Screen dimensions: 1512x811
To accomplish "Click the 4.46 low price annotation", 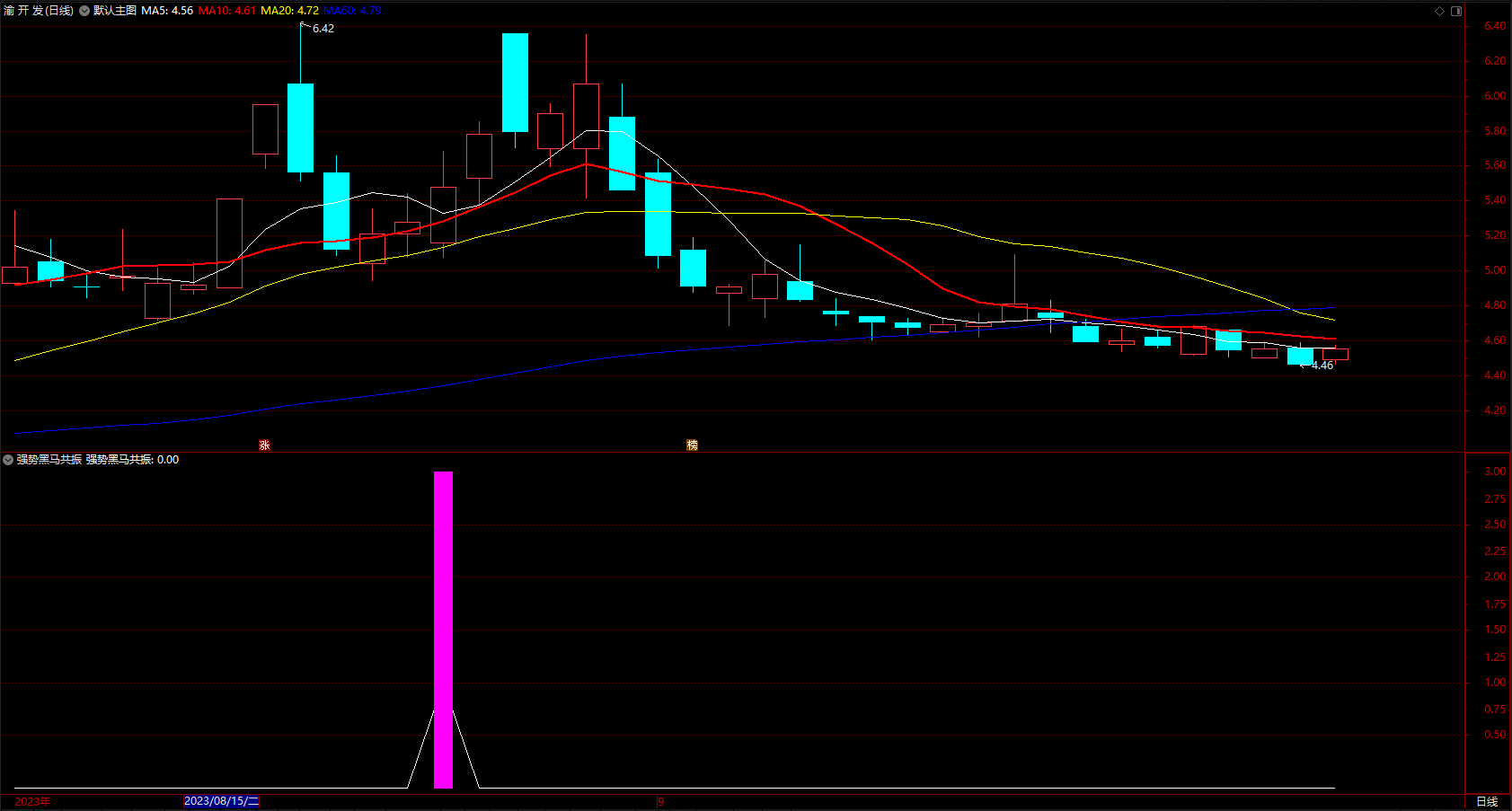I will [x=1322, y=366].
